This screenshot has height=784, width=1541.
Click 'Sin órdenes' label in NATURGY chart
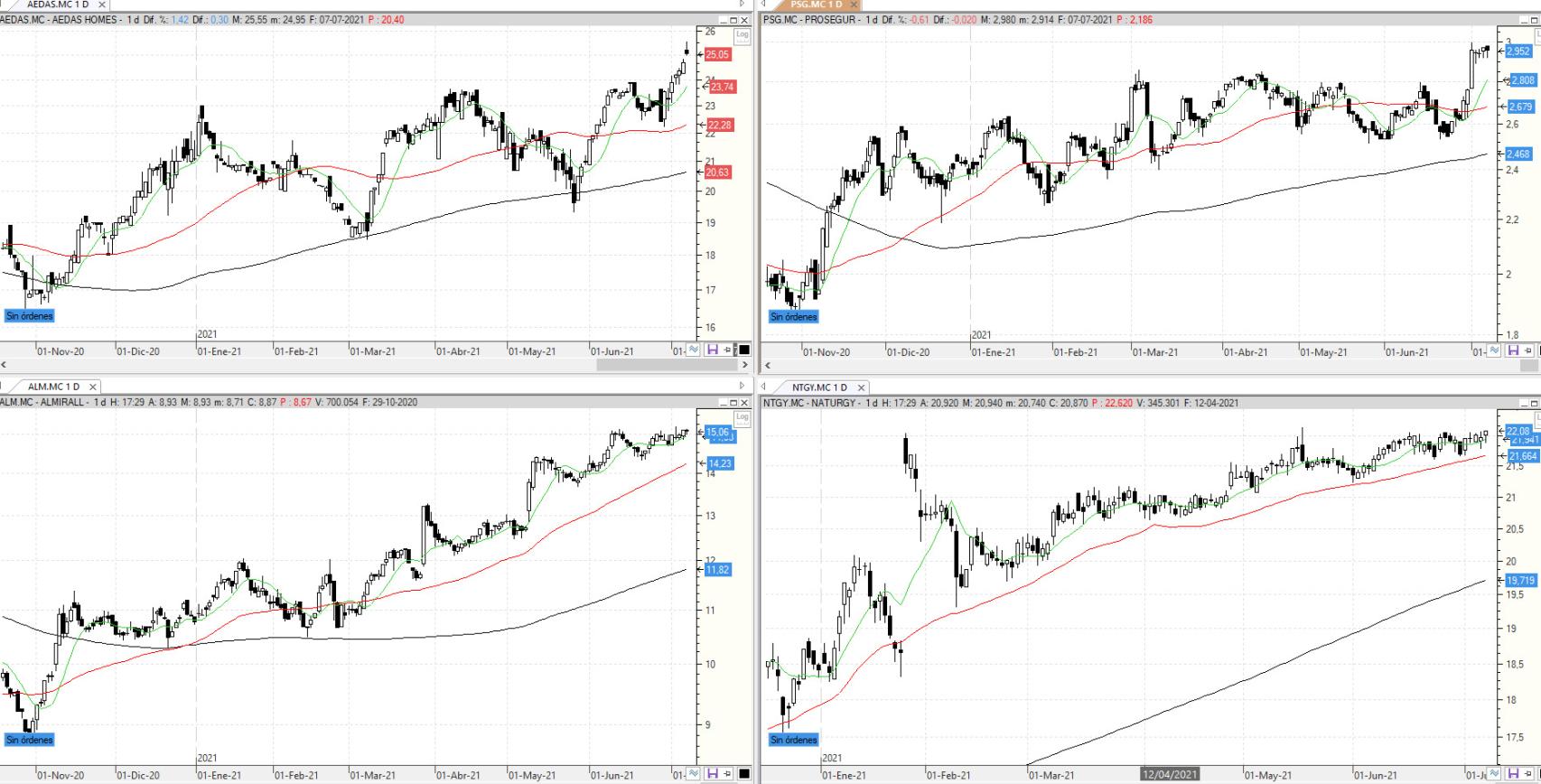(793, 740)
